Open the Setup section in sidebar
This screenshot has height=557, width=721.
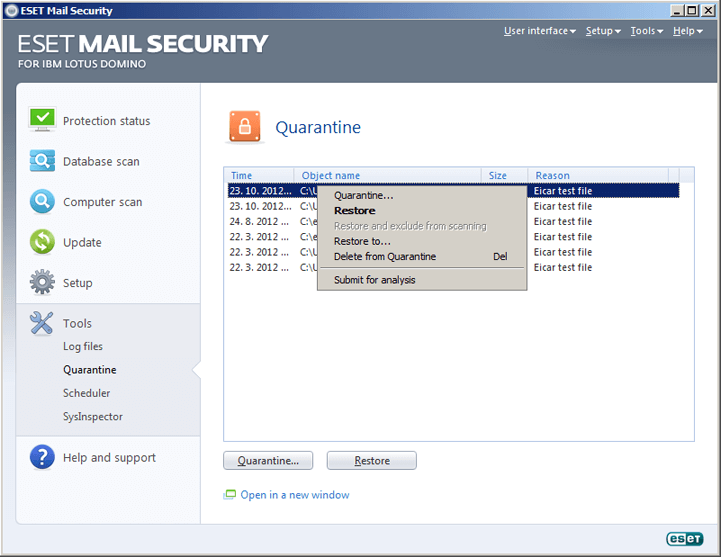click(x=78, y=283)
